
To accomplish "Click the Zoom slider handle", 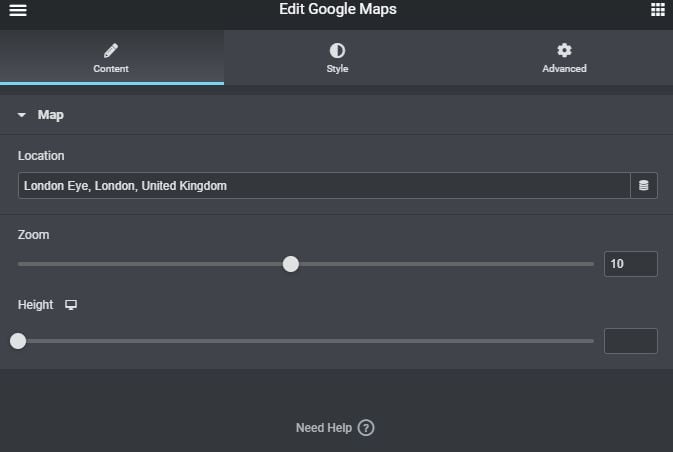I will (x=291, y=264).
